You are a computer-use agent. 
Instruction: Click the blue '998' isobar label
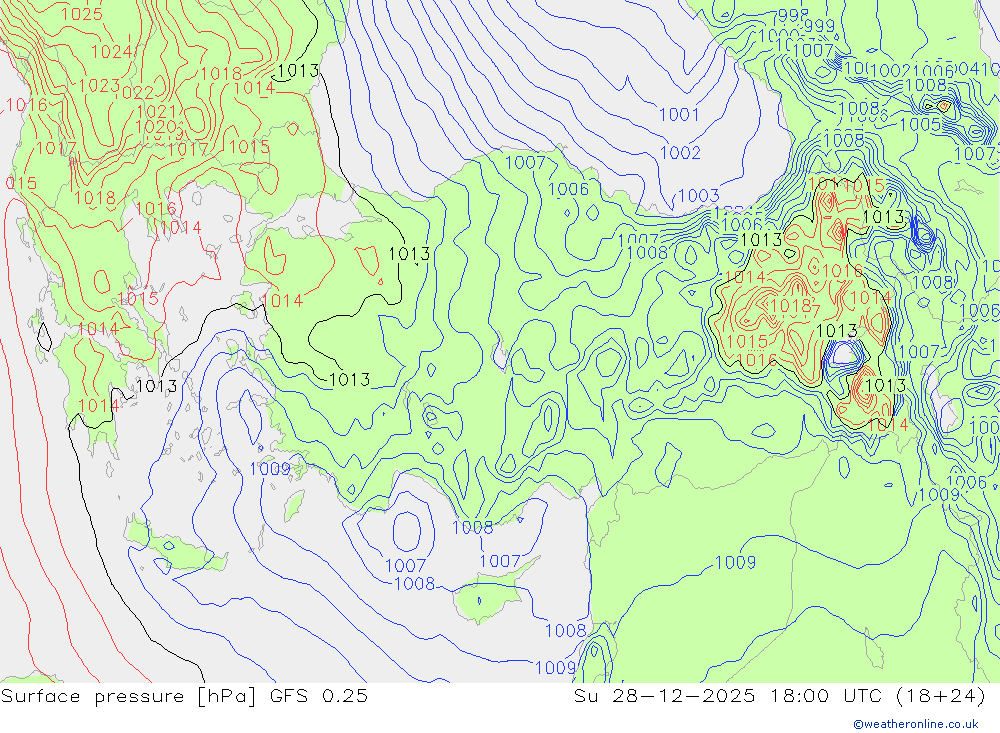[793, 15]
